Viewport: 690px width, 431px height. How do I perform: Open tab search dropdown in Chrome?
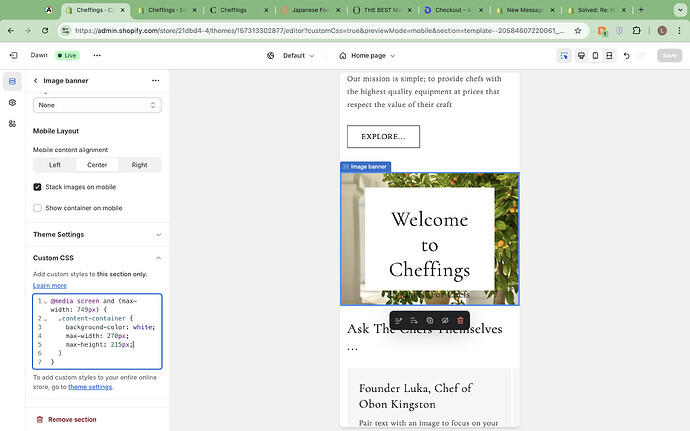click(x=680, y=10)
